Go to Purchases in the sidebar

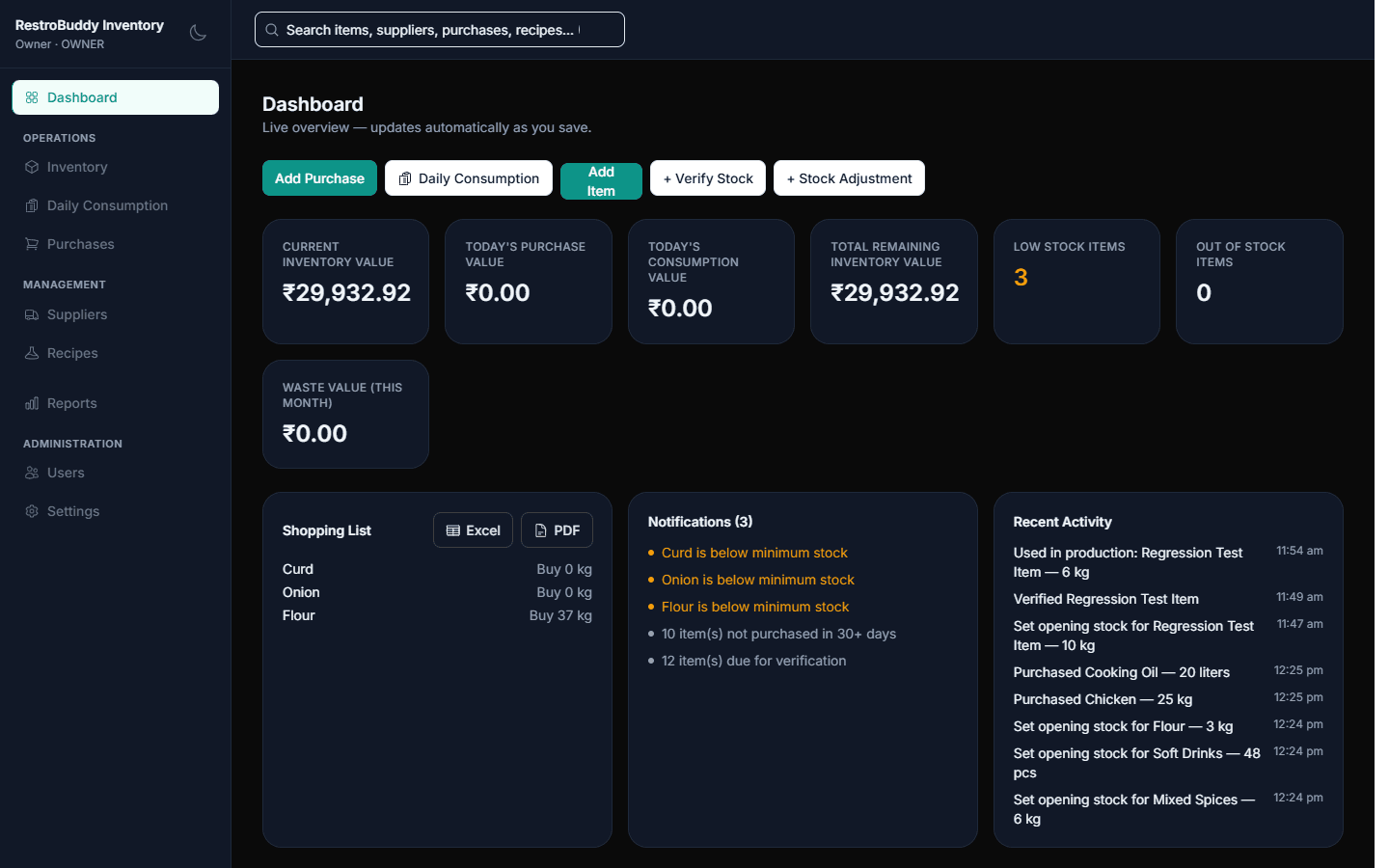tap(116, 244)
